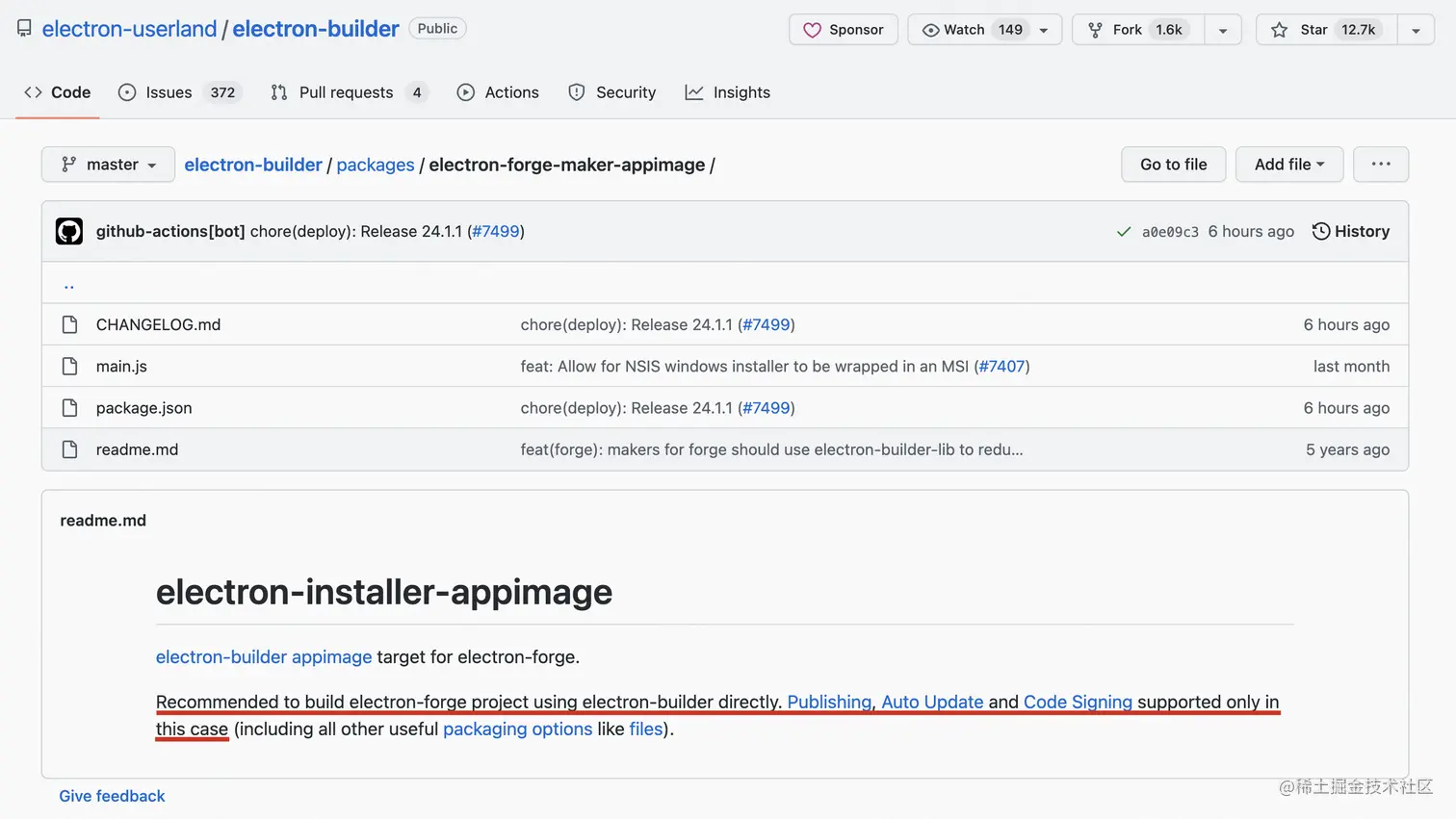
Task: View the Insights tab
Action: (x=728, y=92)
